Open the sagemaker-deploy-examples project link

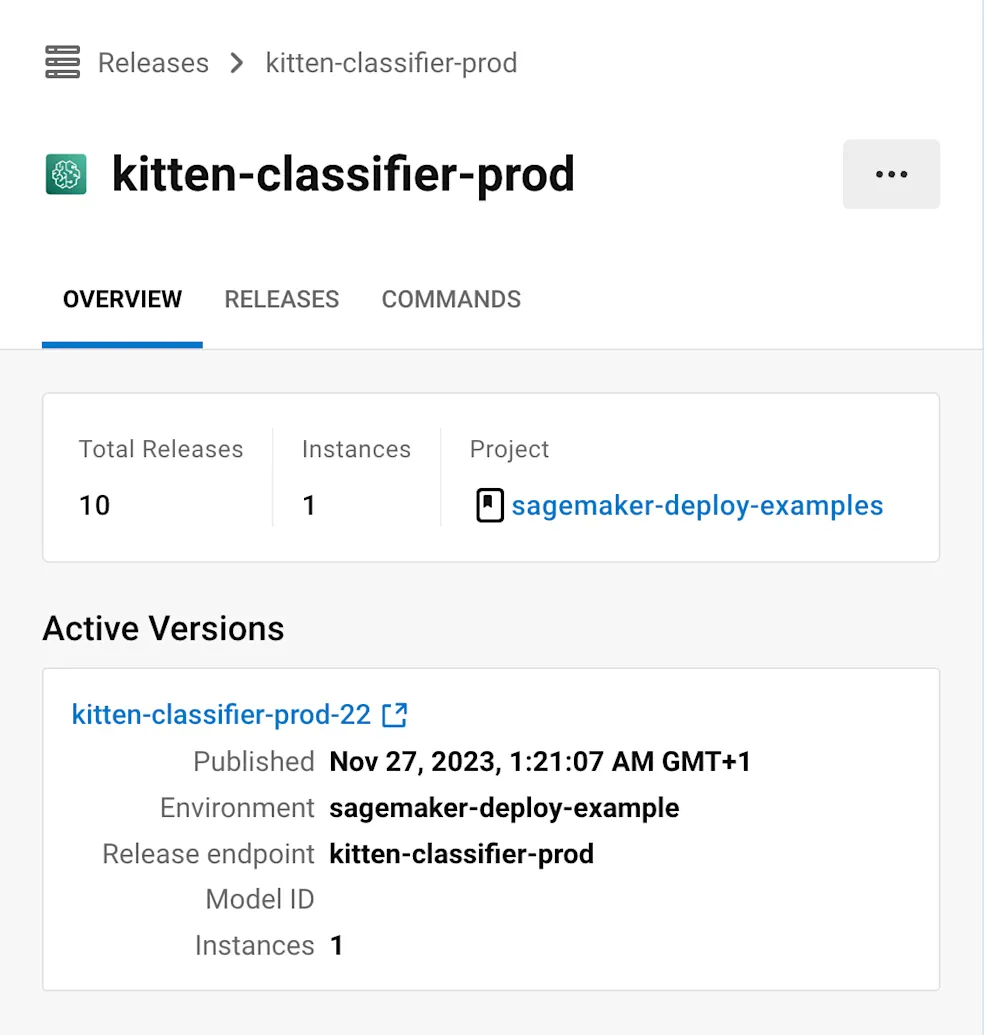pyautogui.click(x=697, y=505)
